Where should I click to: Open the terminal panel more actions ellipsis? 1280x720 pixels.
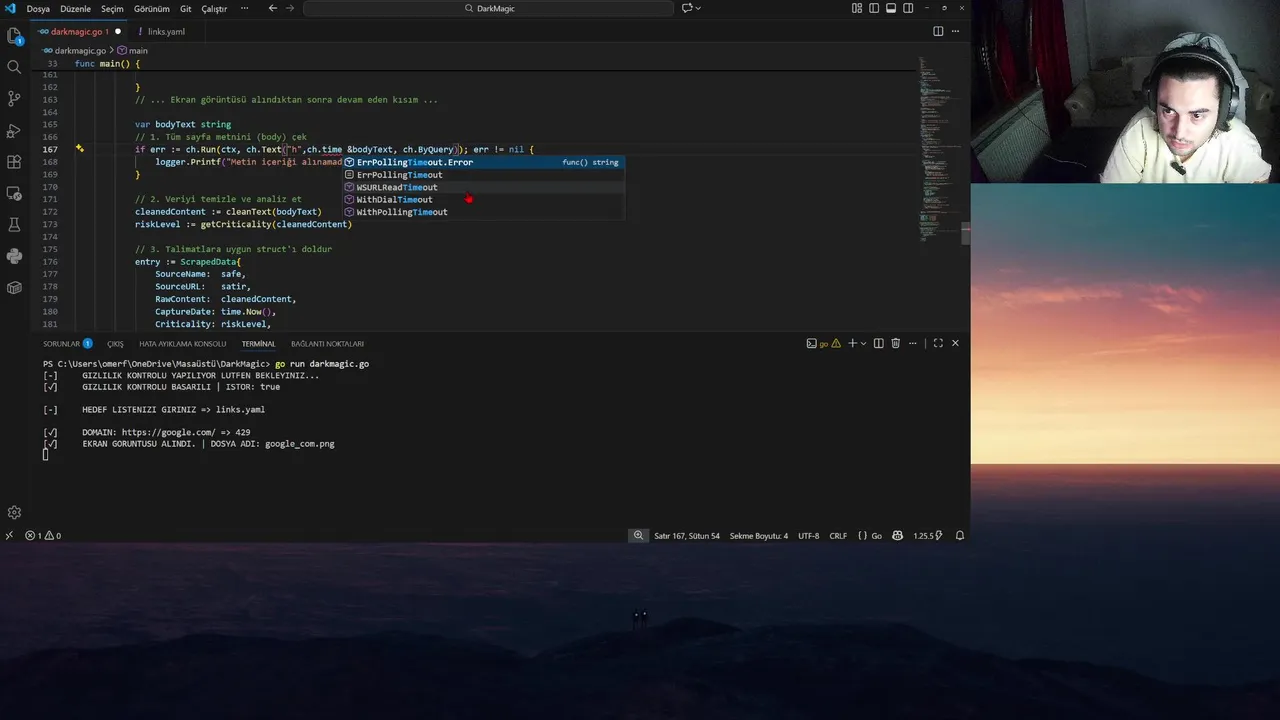coord(913,343)
